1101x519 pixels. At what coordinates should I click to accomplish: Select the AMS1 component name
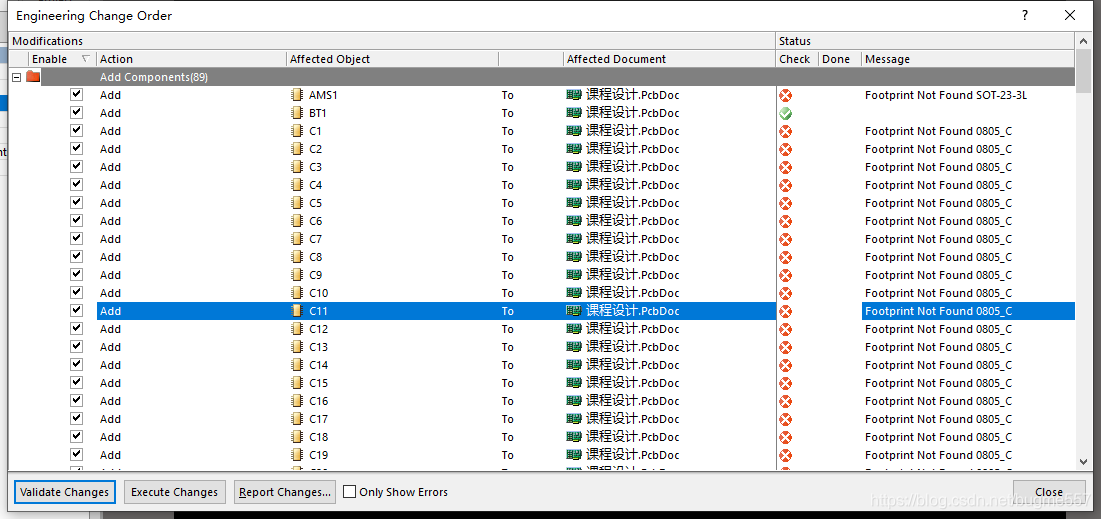[323, 95]
